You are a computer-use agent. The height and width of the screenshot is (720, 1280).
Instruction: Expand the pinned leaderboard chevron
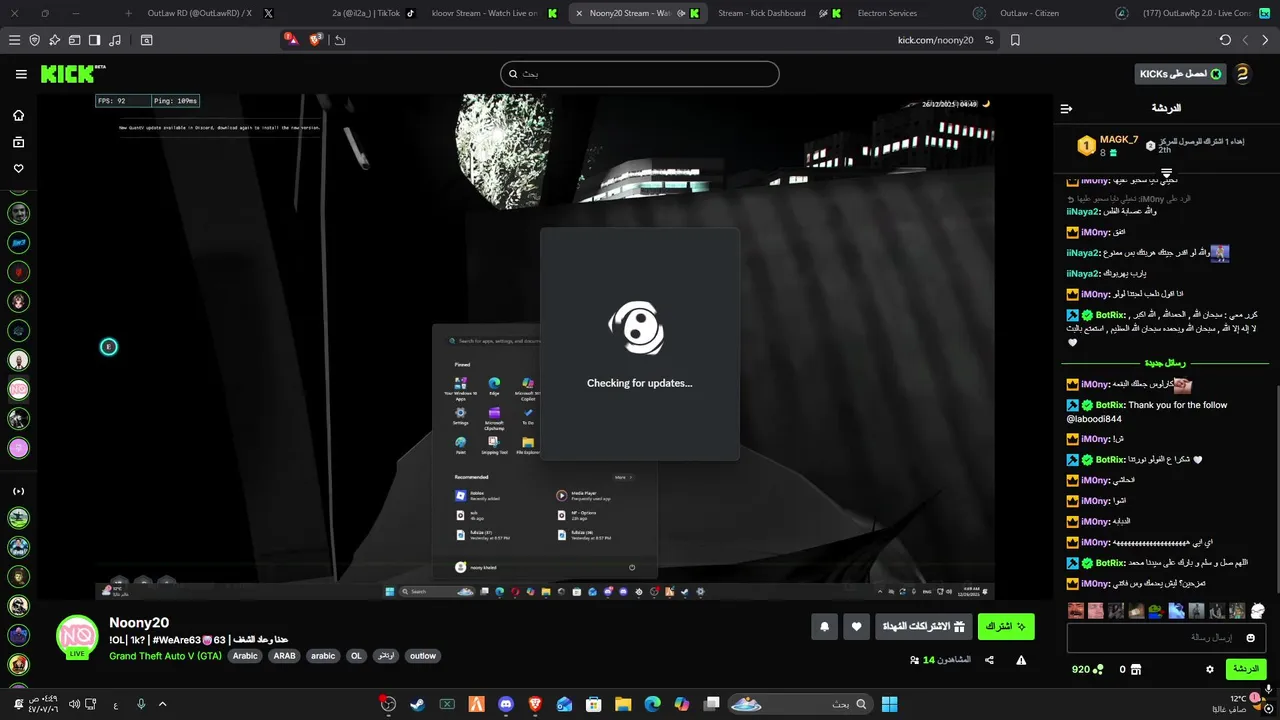[1166, 173]
